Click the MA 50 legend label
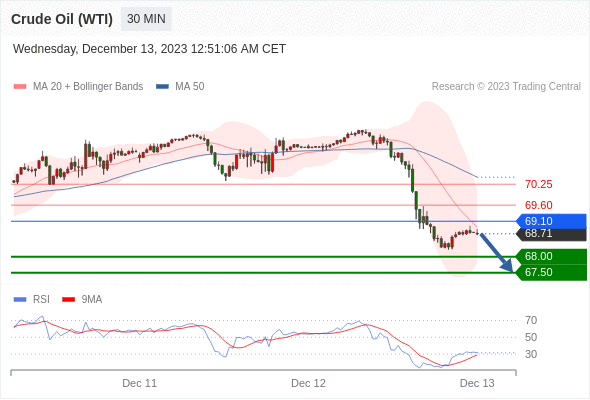Image resolution: width=590 pixels, height=400 pixels. pyautogui.click(x=190, y=87)
